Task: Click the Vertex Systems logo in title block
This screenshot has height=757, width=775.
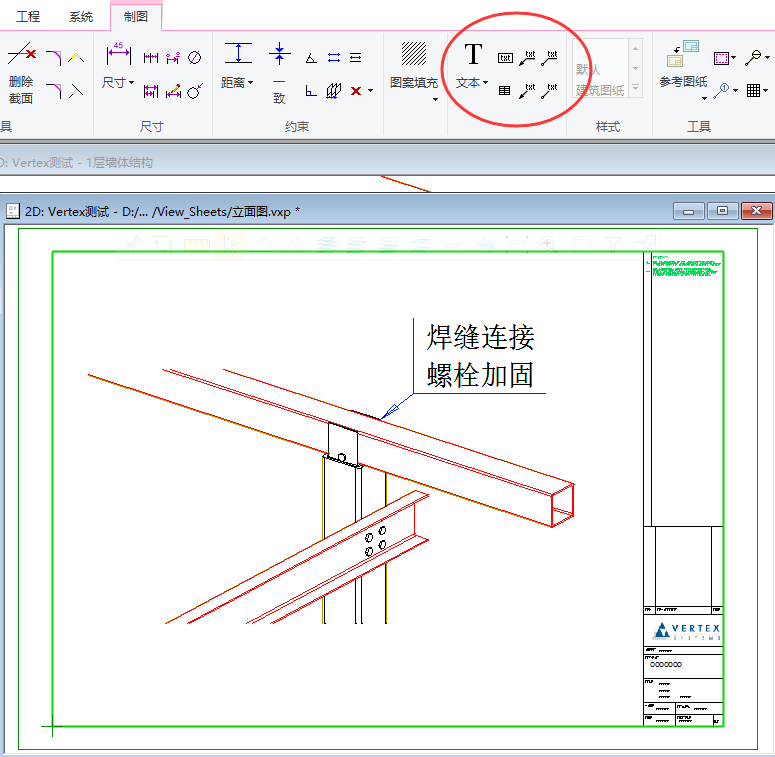Action: point(687,631)
